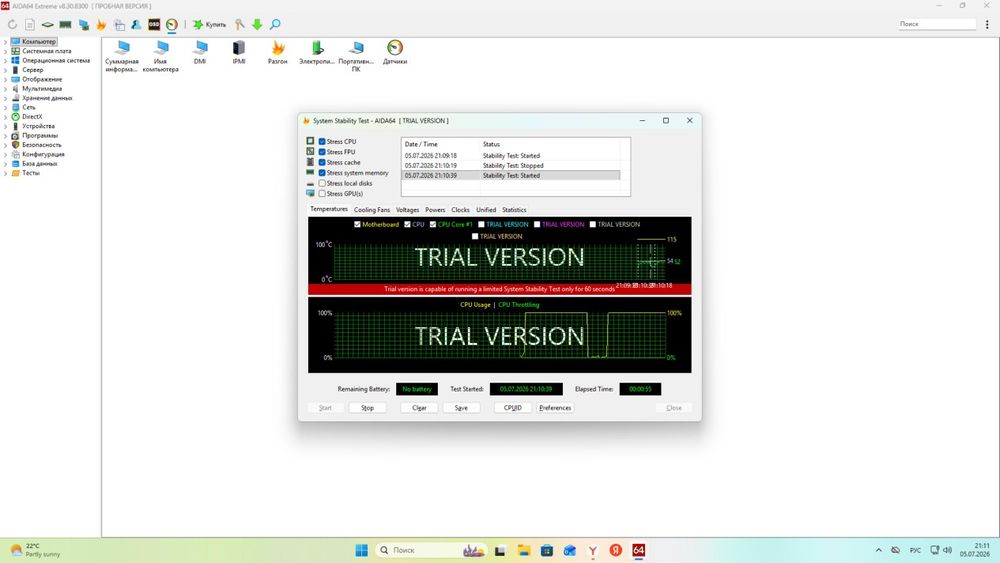Open the Датчики gauge icon

[395, 52]
